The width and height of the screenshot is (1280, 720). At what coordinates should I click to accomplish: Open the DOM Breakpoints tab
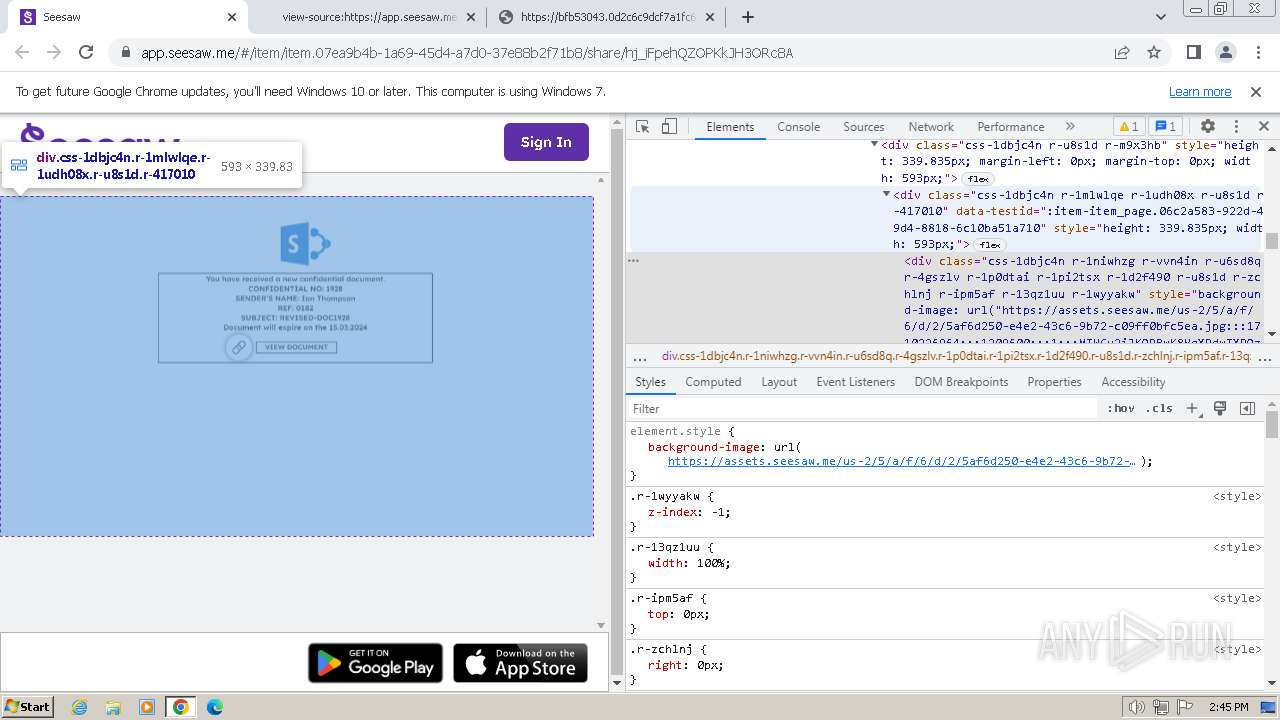point(961,382)
